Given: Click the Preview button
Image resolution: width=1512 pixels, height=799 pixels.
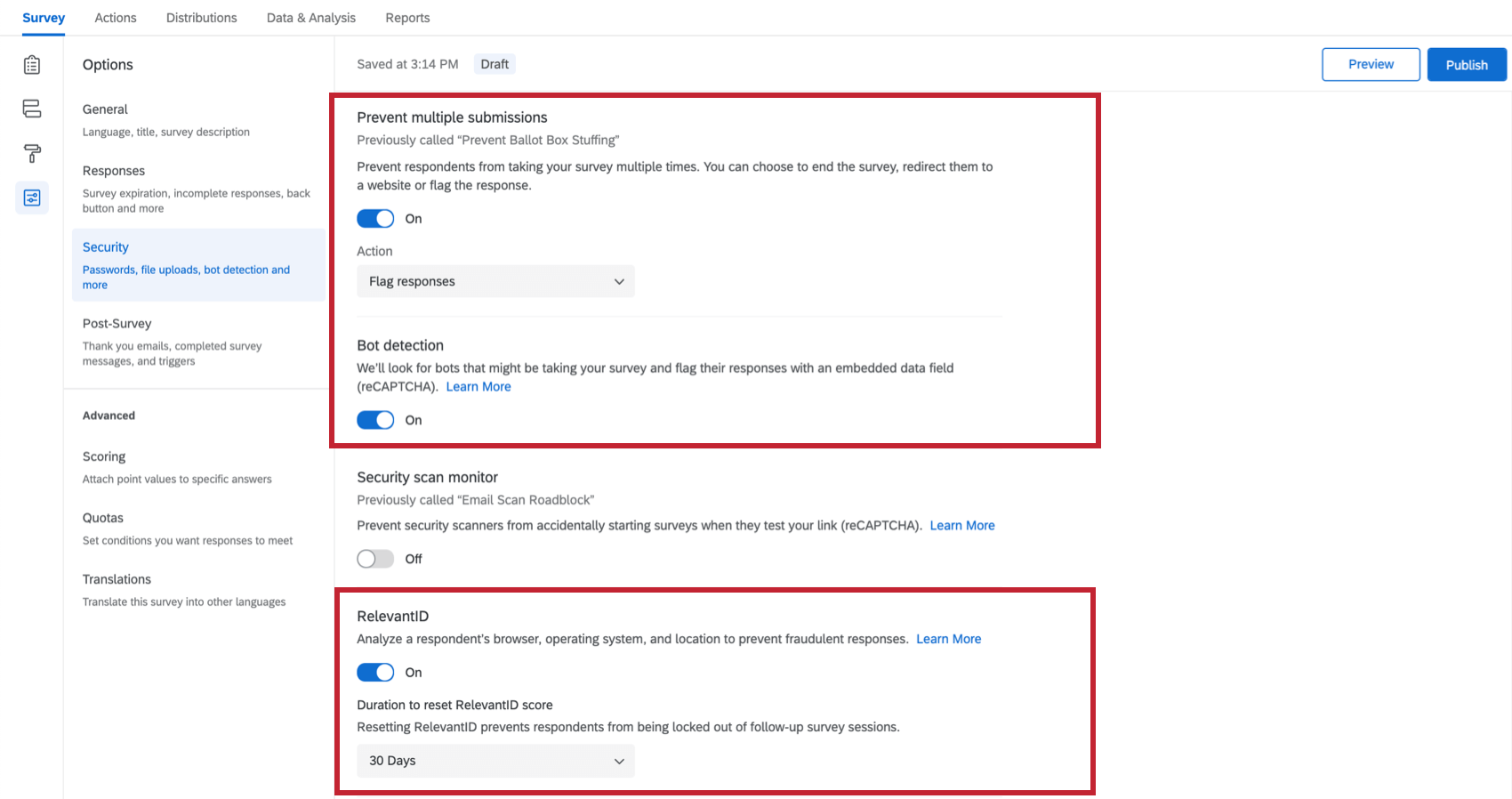Looking at the screenshot, I should (x=1371, y=65).
